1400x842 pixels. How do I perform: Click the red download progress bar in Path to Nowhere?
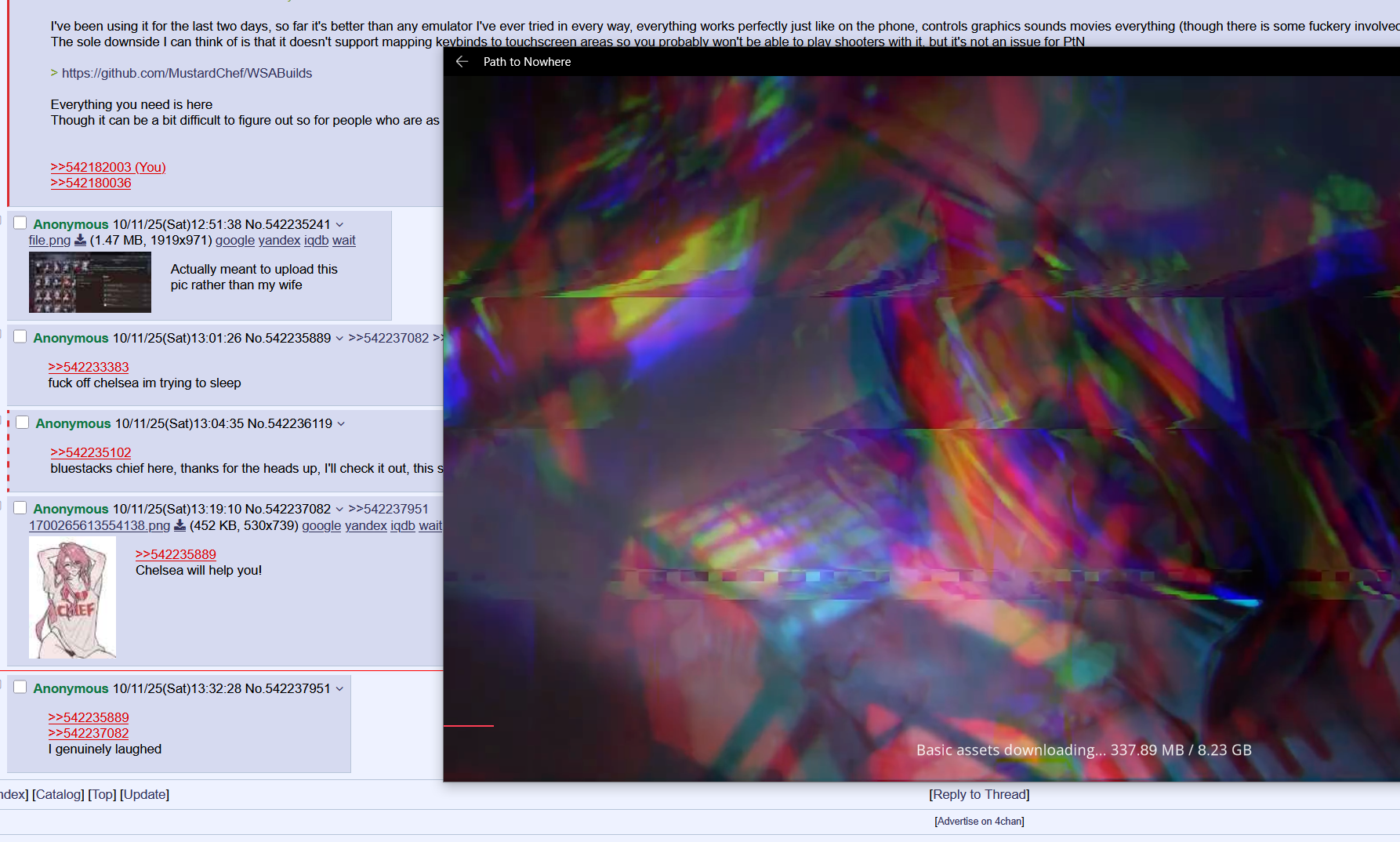(469, 726)
